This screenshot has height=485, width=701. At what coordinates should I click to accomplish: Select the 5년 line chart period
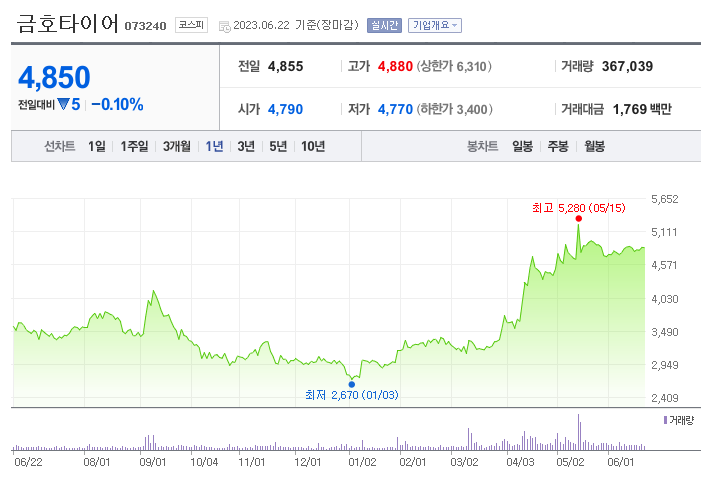[x=278, y=146]
